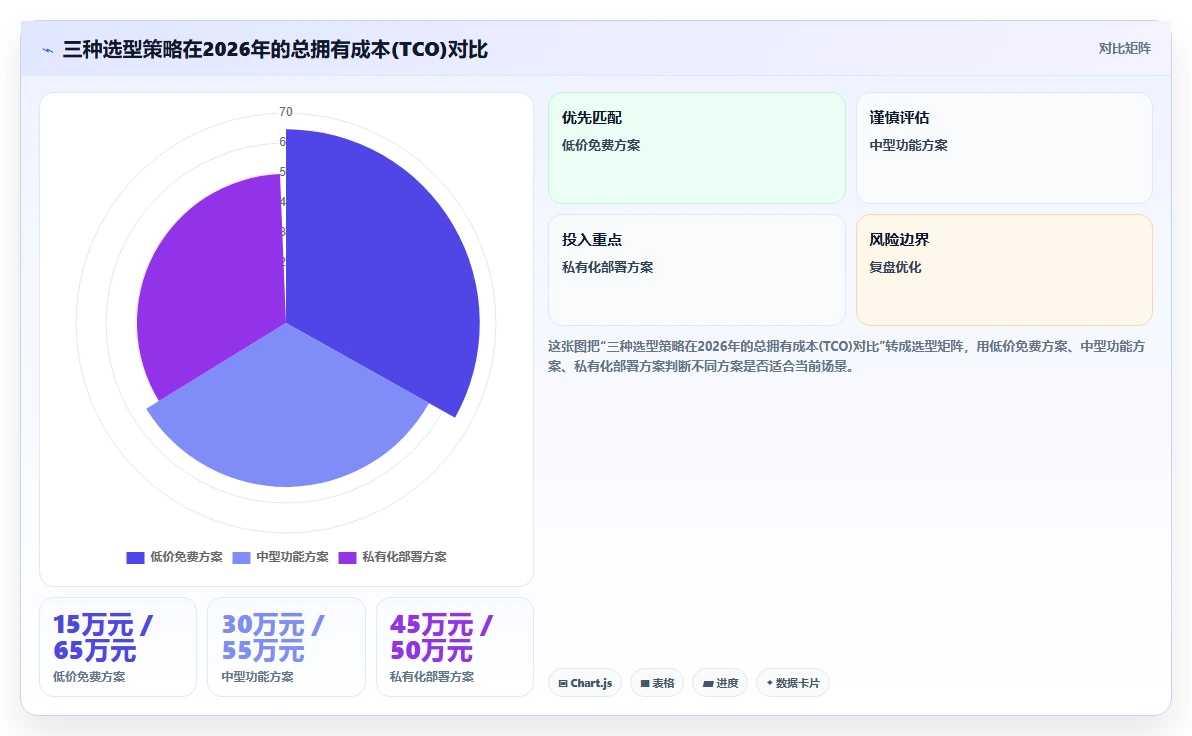This screenshot has height=736, width=1192.
Task: Click the chart title 三种选型策略在2026年的总拥有成本(TCO)对比
Action: click(x=275, y=49)
